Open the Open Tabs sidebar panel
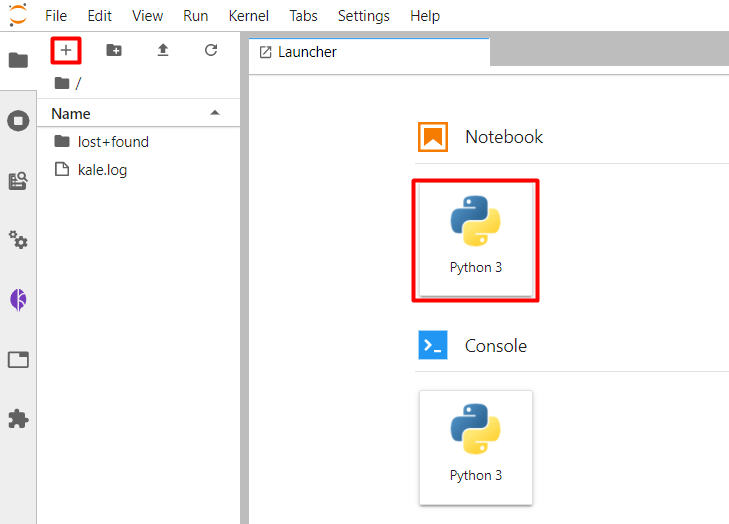 (x=18, y=360)
